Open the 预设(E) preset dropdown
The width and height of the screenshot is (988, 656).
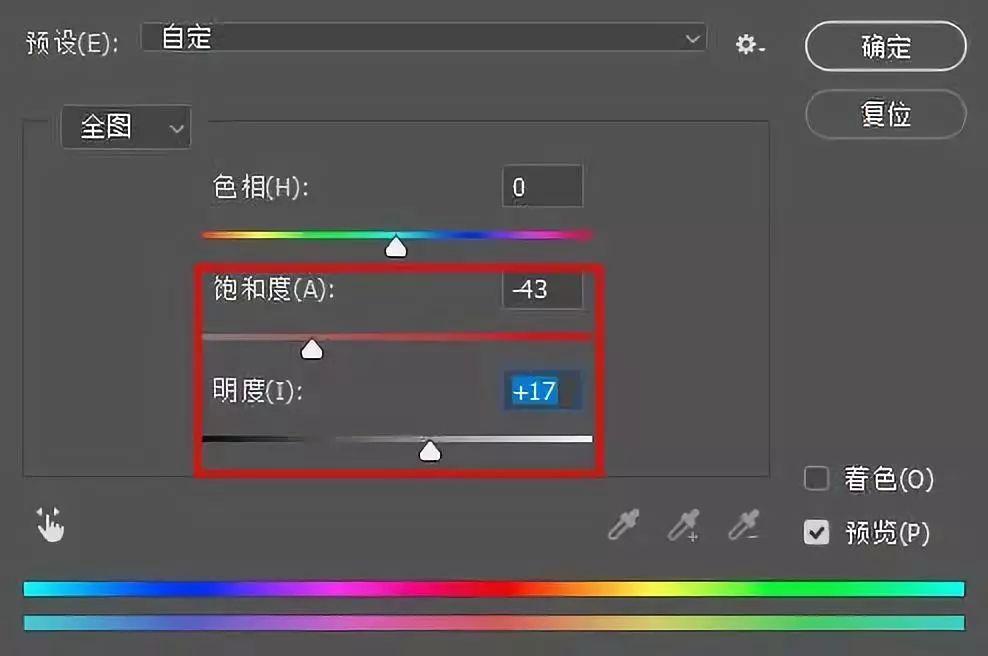pos(423,37)
